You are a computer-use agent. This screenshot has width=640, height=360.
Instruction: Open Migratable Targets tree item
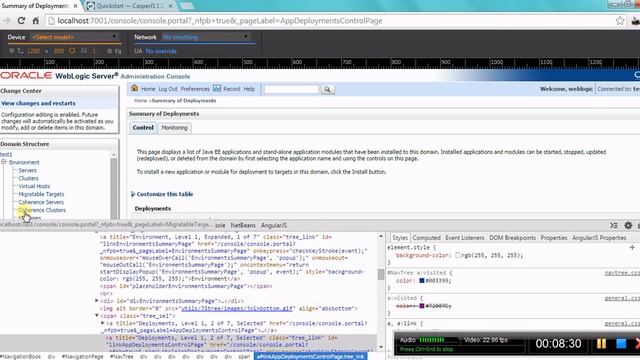41,194
